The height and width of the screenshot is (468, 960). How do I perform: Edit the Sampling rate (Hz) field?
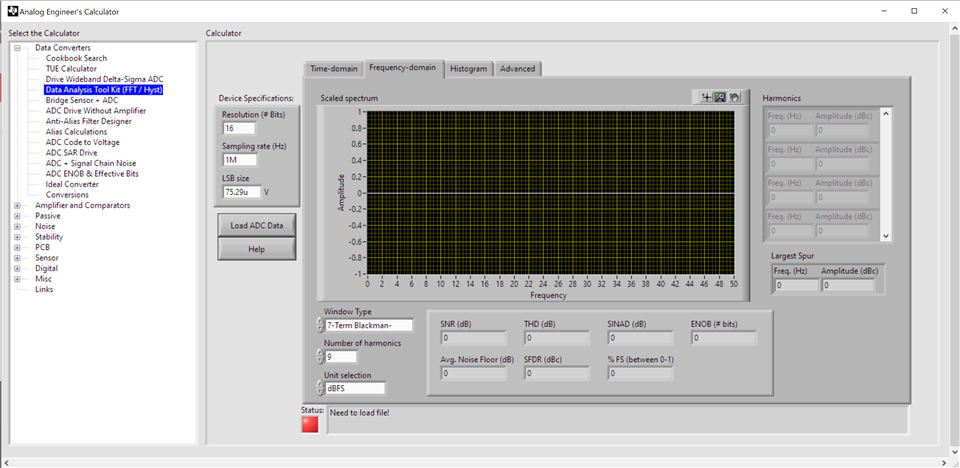pos(240,160)
